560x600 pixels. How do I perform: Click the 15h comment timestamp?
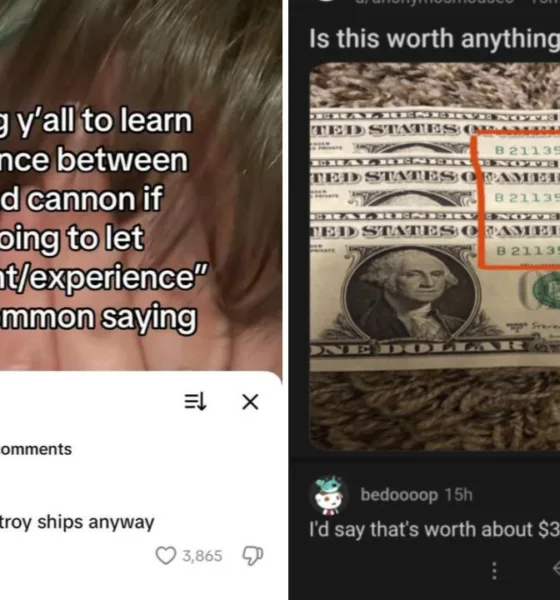click(x=459, y=494)
